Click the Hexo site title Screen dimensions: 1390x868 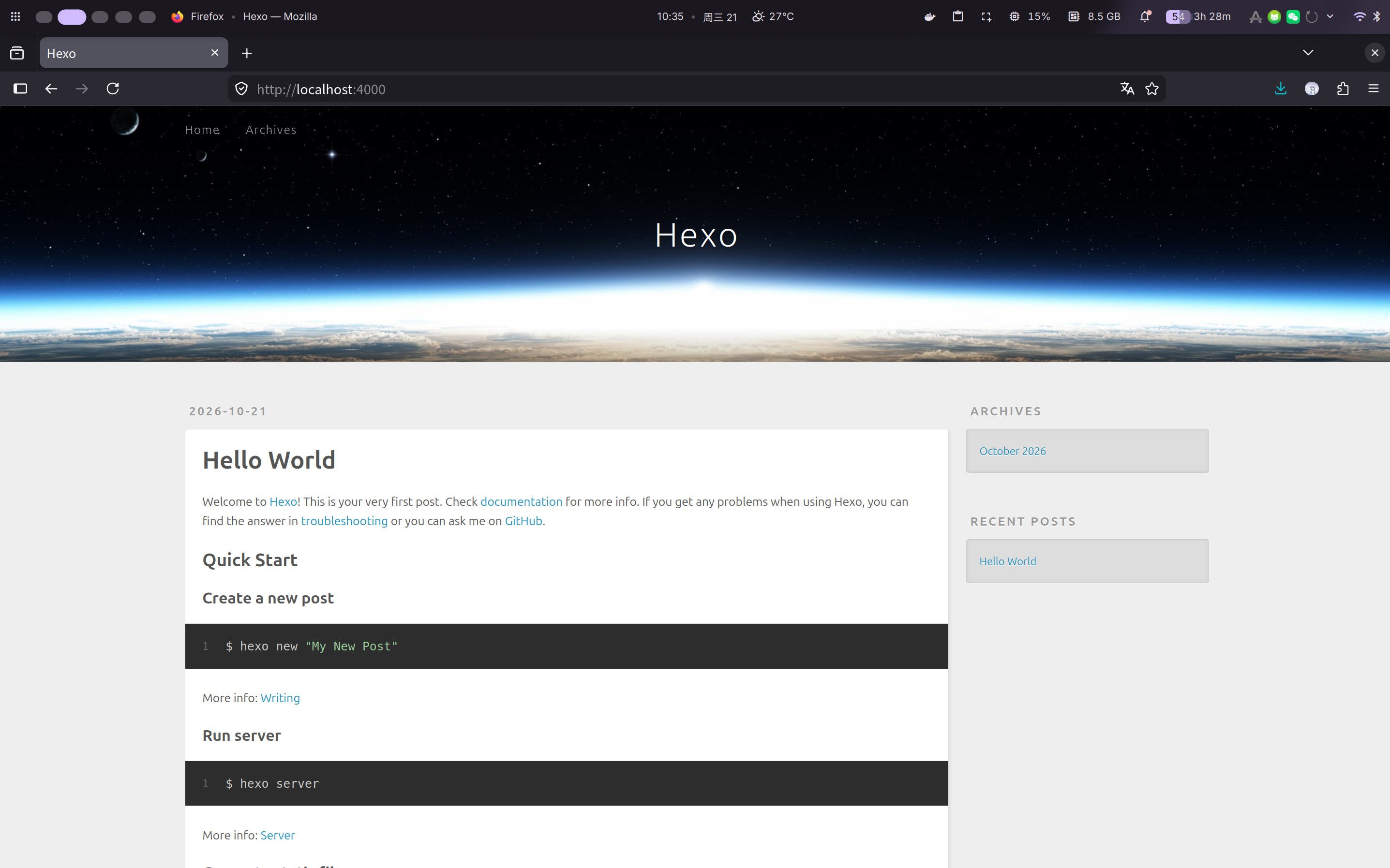point(696,235)
